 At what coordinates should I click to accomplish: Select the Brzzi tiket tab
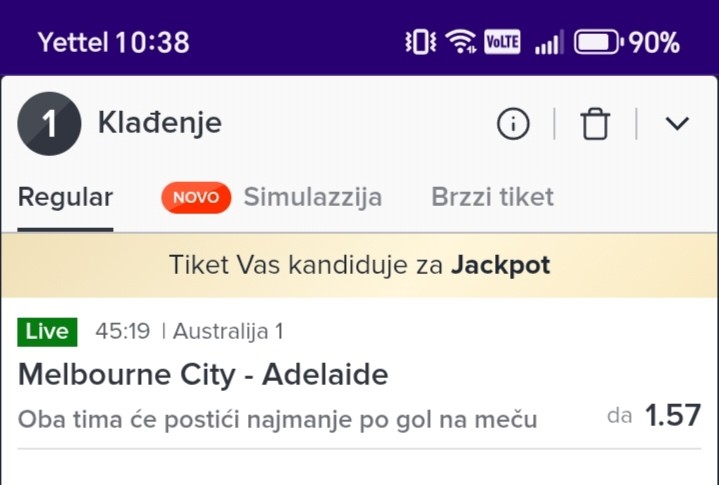492,197
